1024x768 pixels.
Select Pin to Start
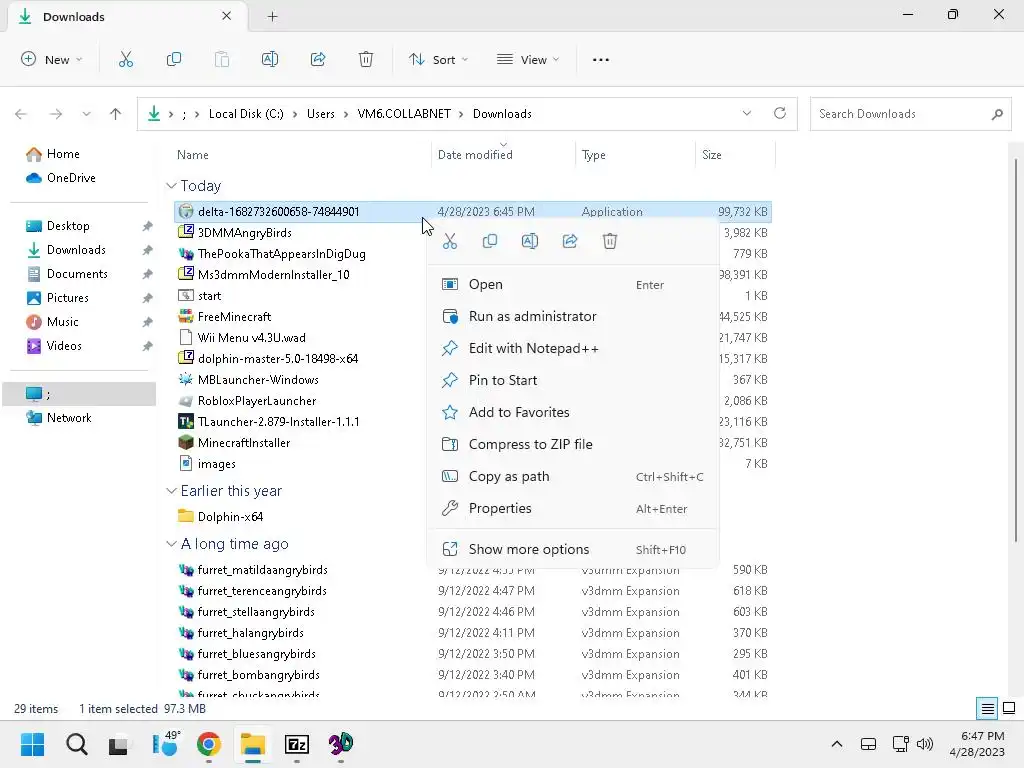point(573,380)
